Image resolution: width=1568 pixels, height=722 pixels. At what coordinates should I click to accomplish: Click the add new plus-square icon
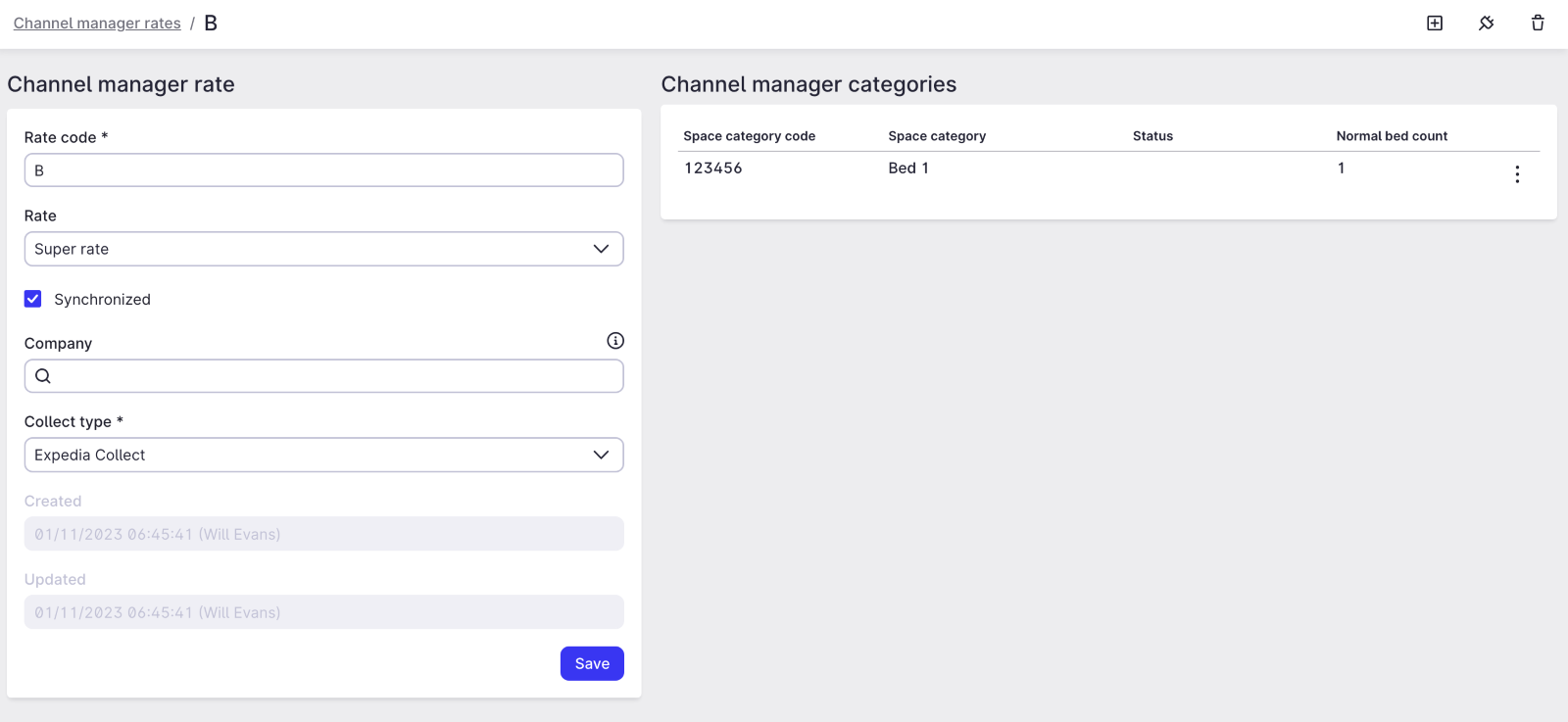[x=1435, y=24]
